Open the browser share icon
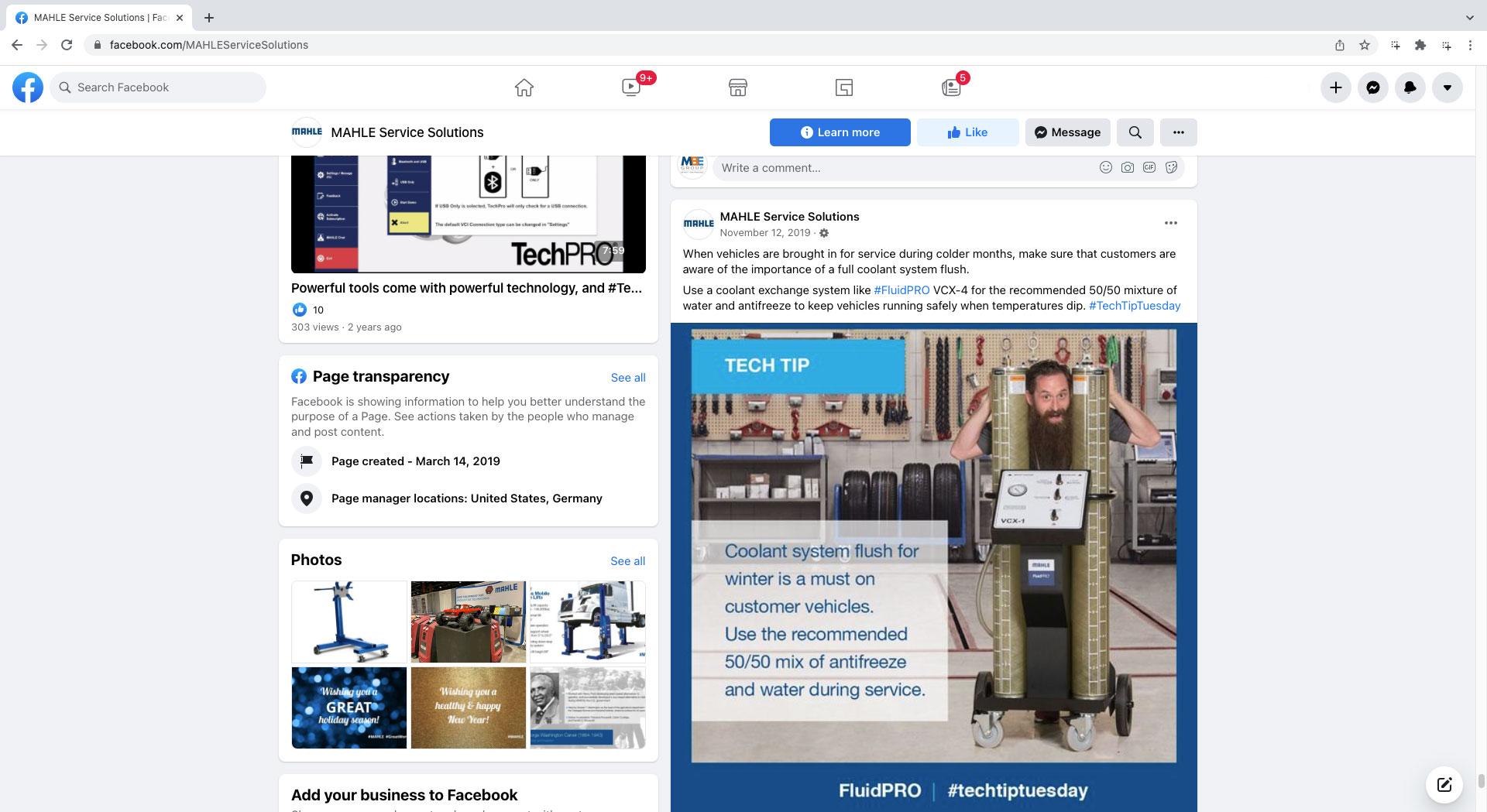 pyautogui.click(x=1340, y=45)
